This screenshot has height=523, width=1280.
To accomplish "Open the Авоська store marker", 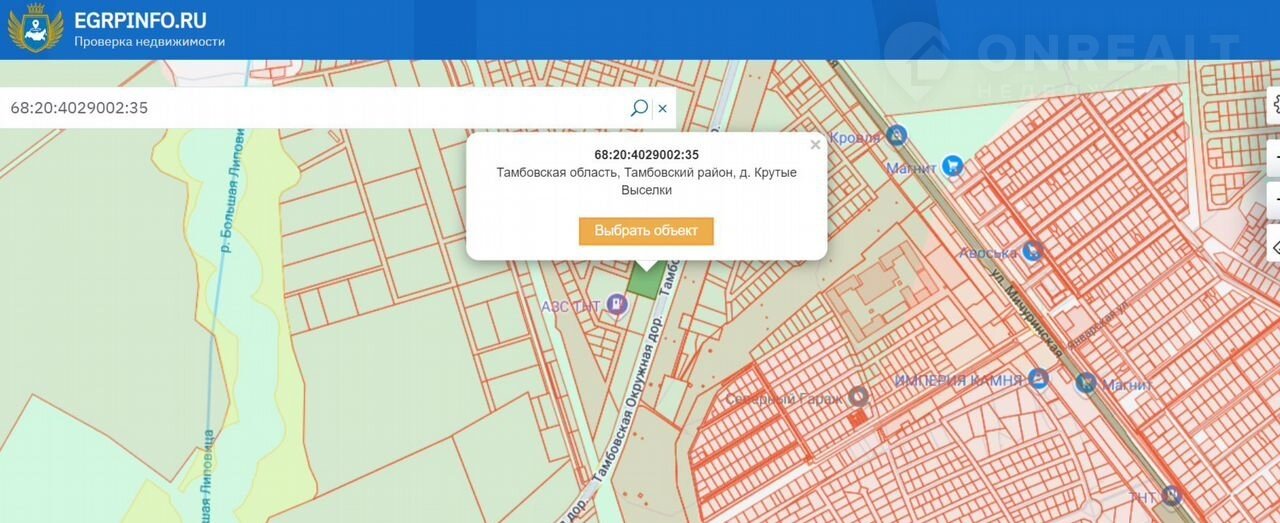I will click(x=1033, y=250).
